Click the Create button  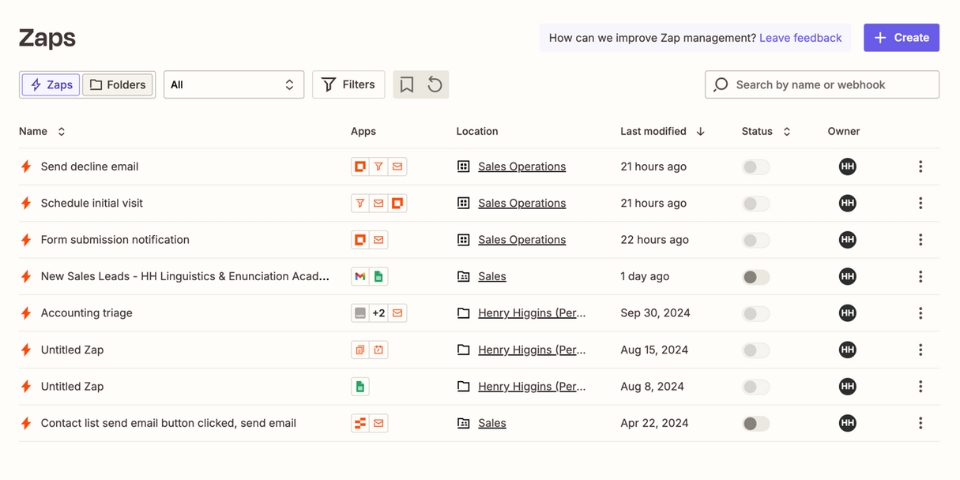tap(901, 38)
